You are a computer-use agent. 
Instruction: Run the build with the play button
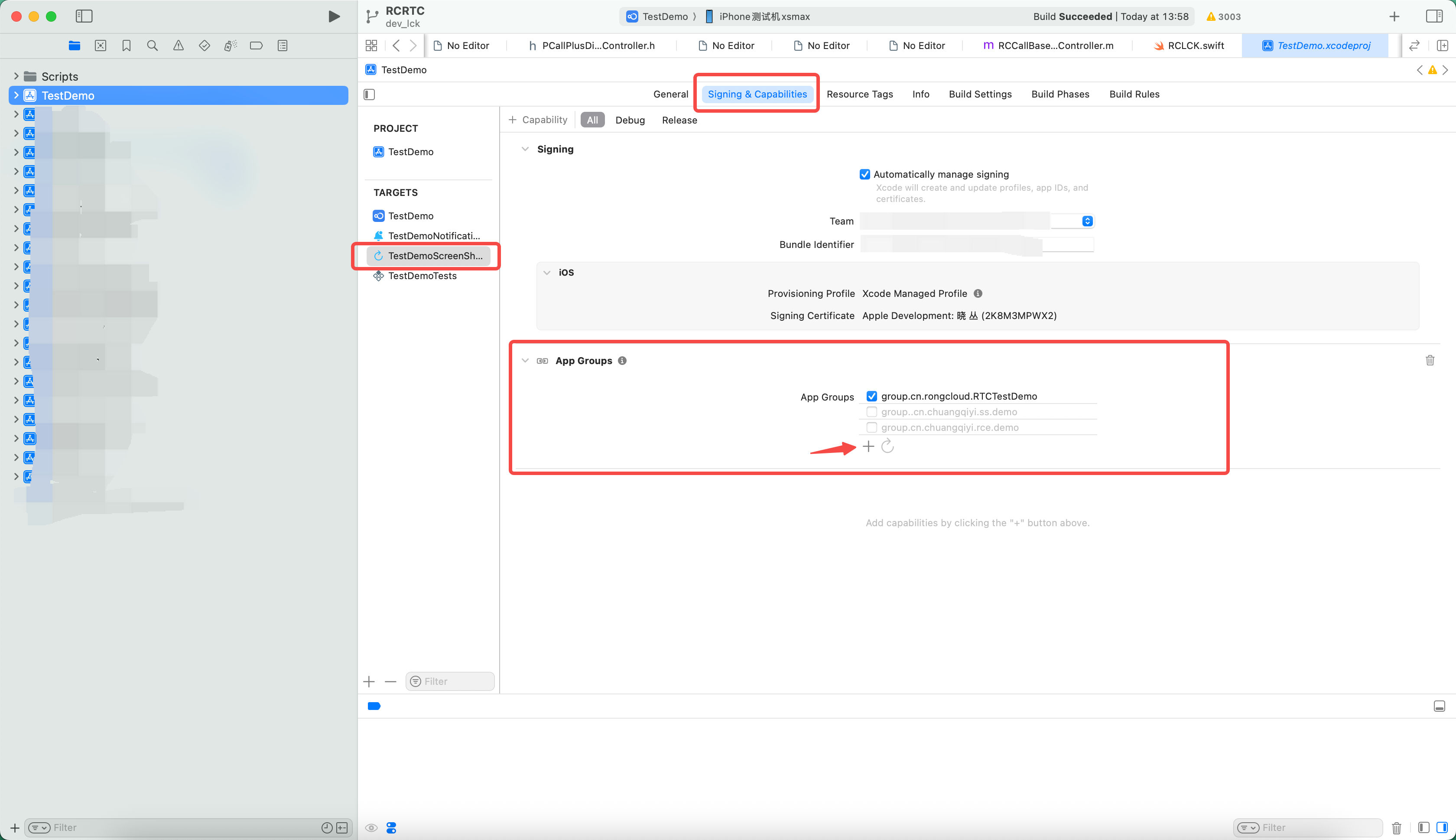[333, 16]
